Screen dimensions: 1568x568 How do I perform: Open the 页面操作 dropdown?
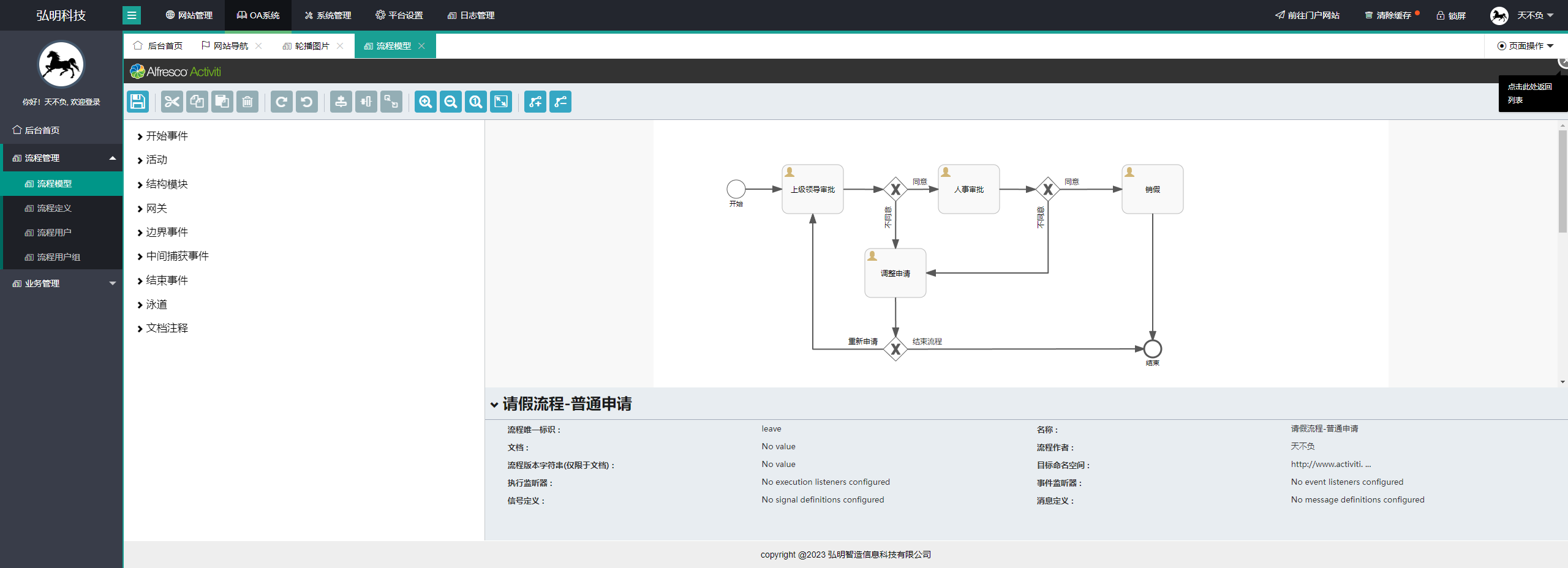pos(1526,46)
